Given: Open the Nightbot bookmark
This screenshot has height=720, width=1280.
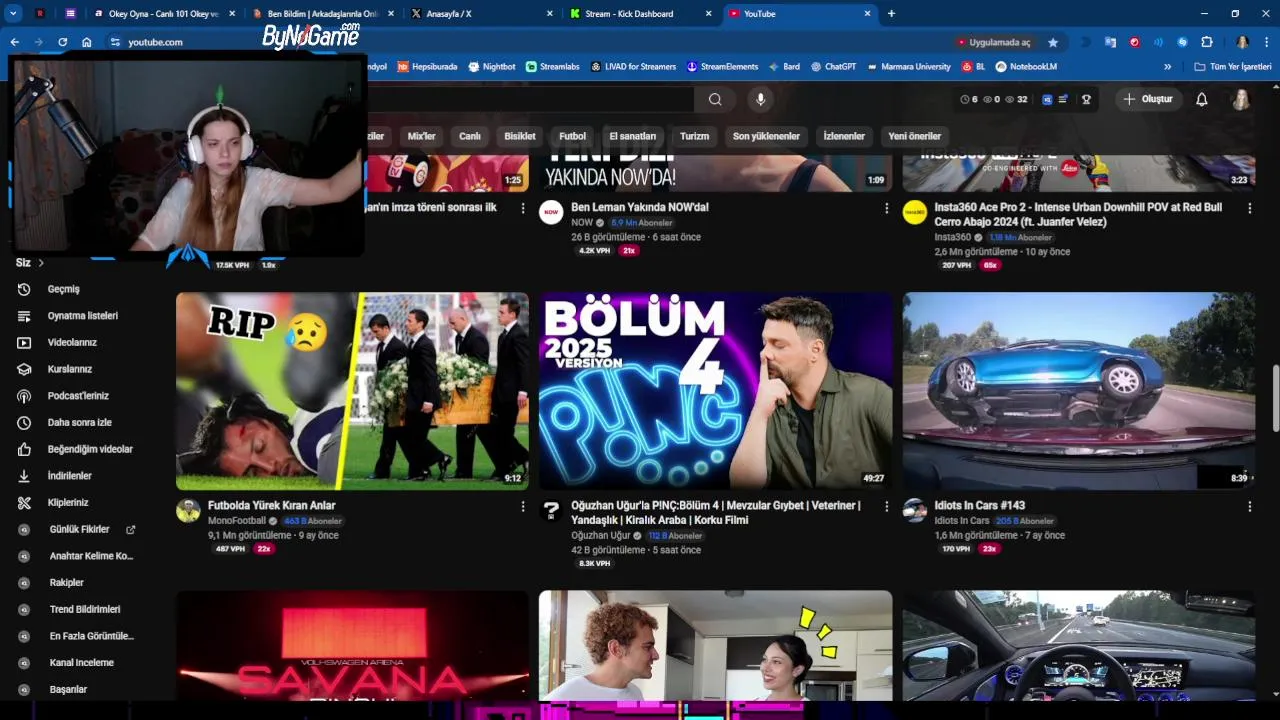Looking at the screenshot, I should (x=491, y=67).
